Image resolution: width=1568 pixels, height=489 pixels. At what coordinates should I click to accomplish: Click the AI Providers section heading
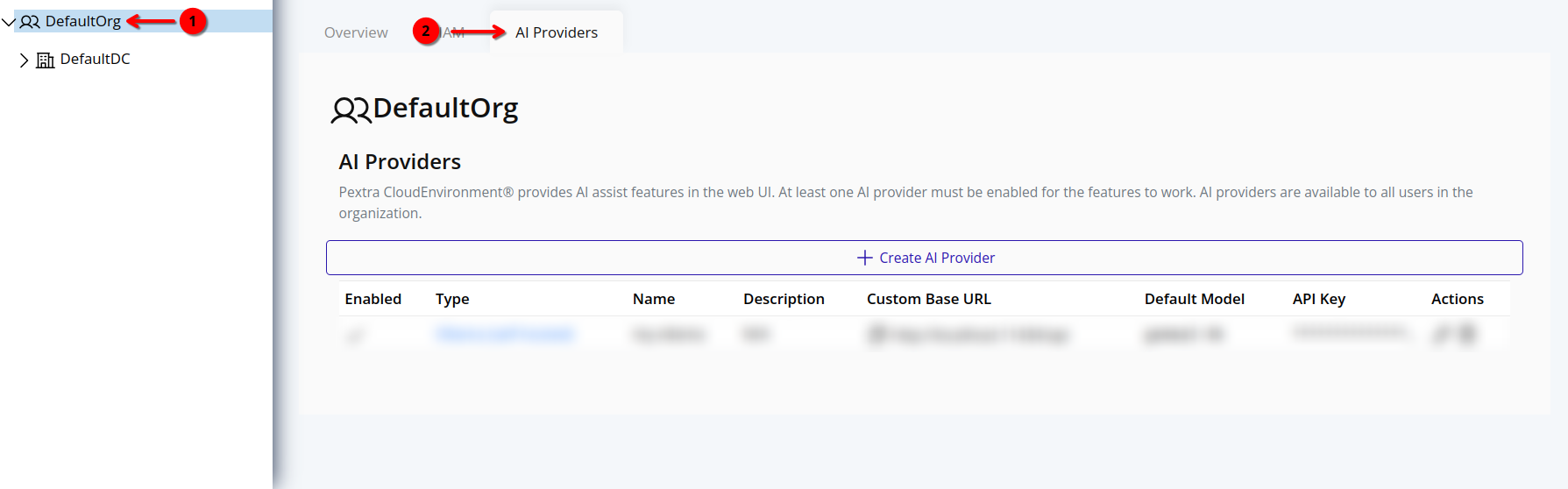click(x=400, y=162)
